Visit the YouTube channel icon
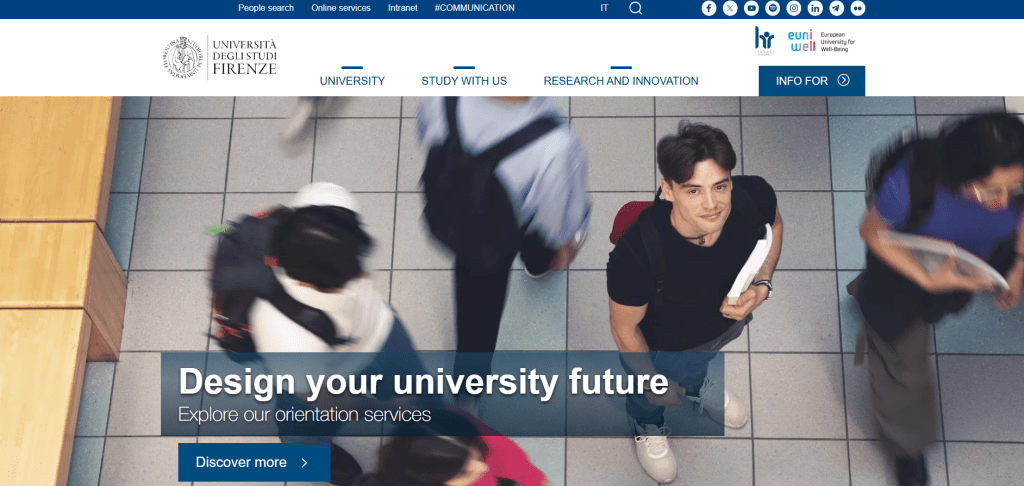The image size is (1024, 486). tap(751, 8)
